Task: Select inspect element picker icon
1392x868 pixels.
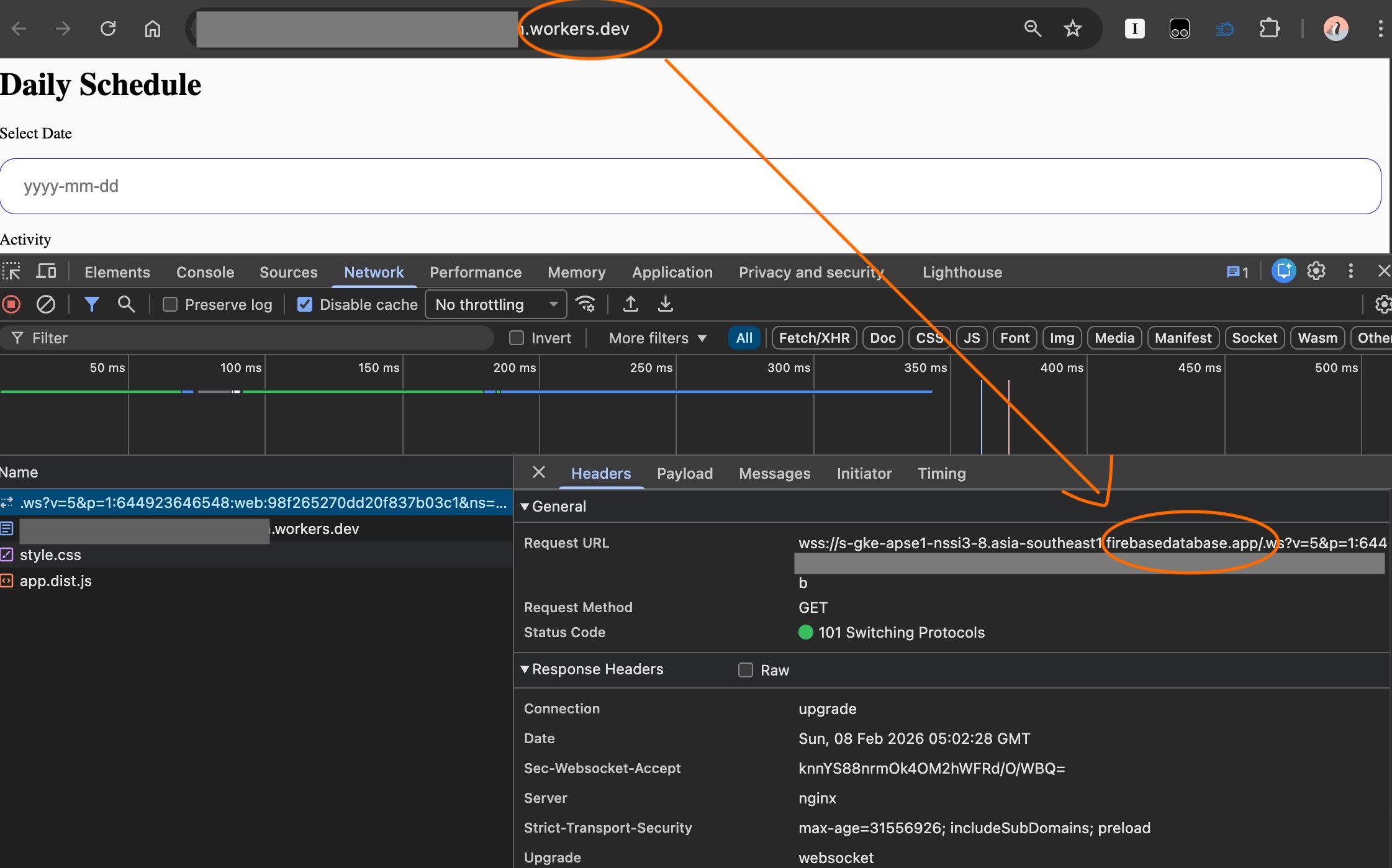Action: pos(11,272)
